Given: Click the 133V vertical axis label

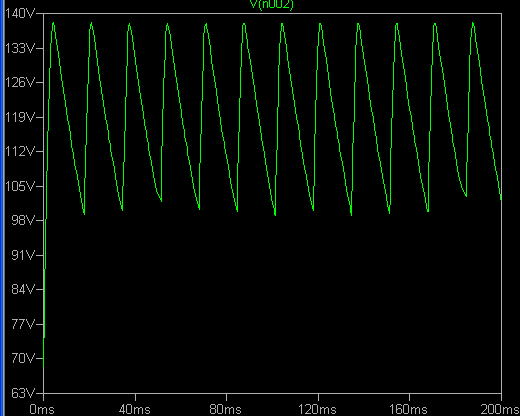Looking at the screenshot, I should (x=20, y=48).
